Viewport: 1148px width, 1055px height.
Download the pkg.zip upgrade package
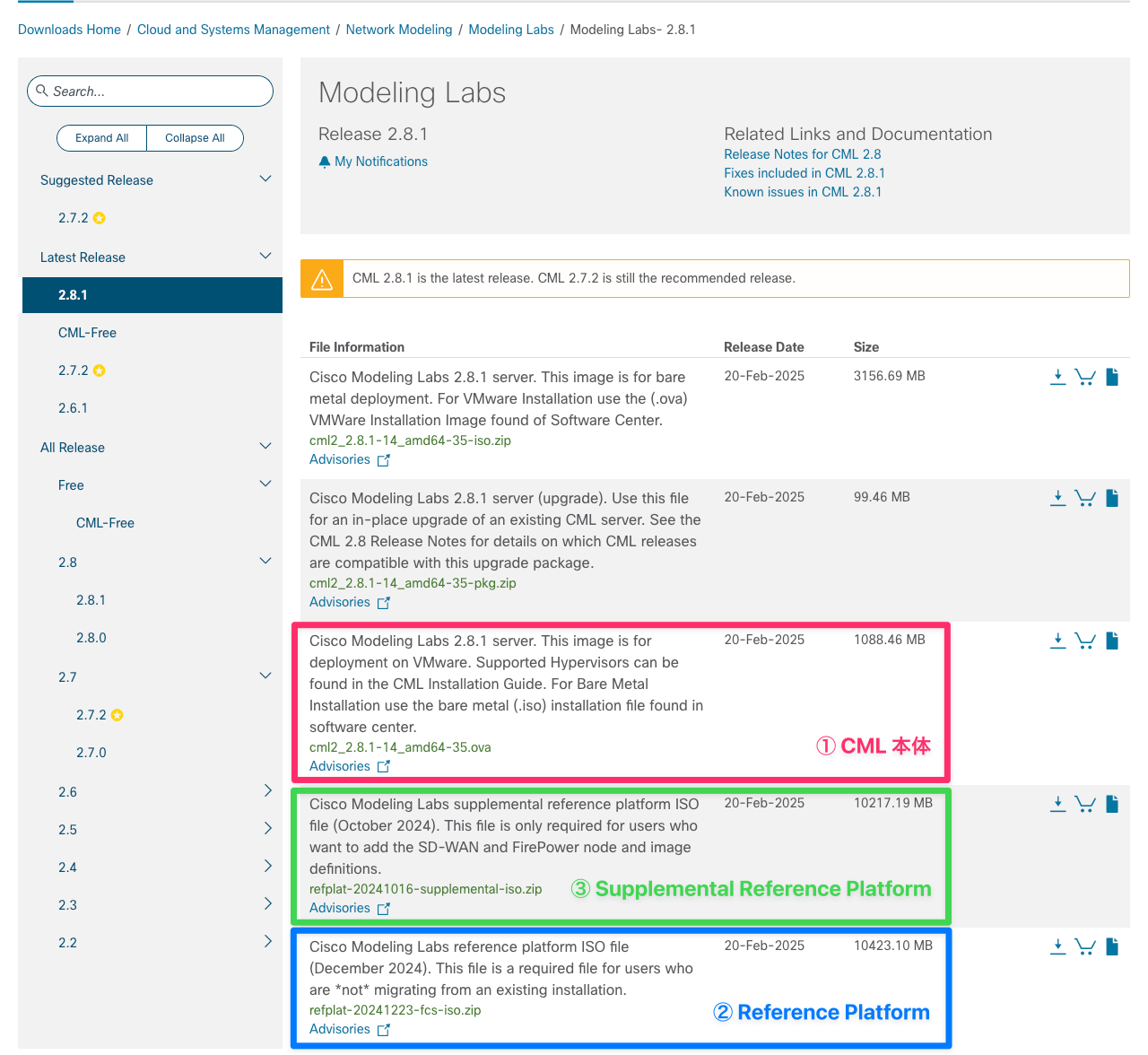tap(1058, 498)
